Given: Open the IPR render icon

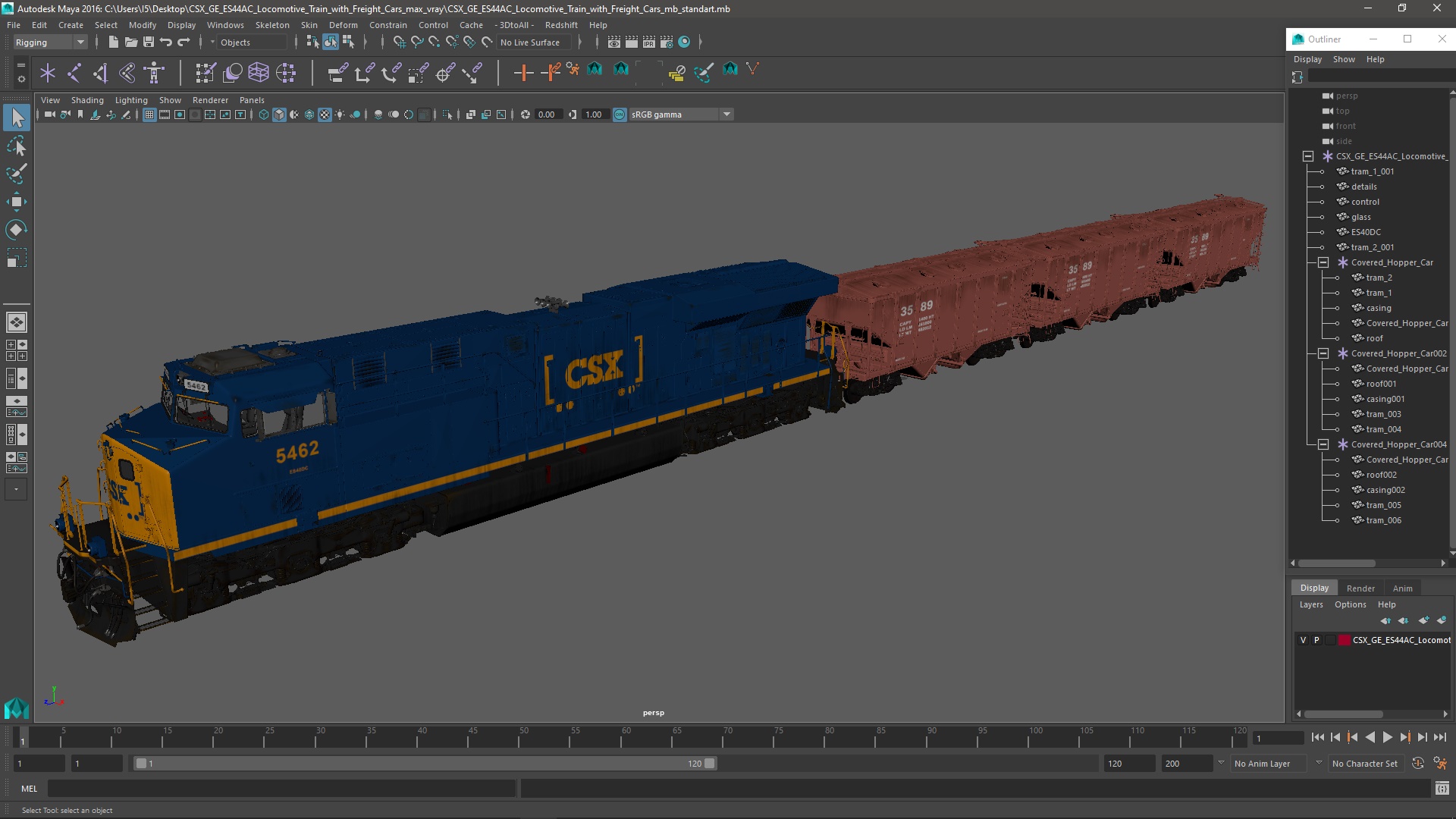Looking at the screenshot, I should pyautogui.click(x=649, y=42).
